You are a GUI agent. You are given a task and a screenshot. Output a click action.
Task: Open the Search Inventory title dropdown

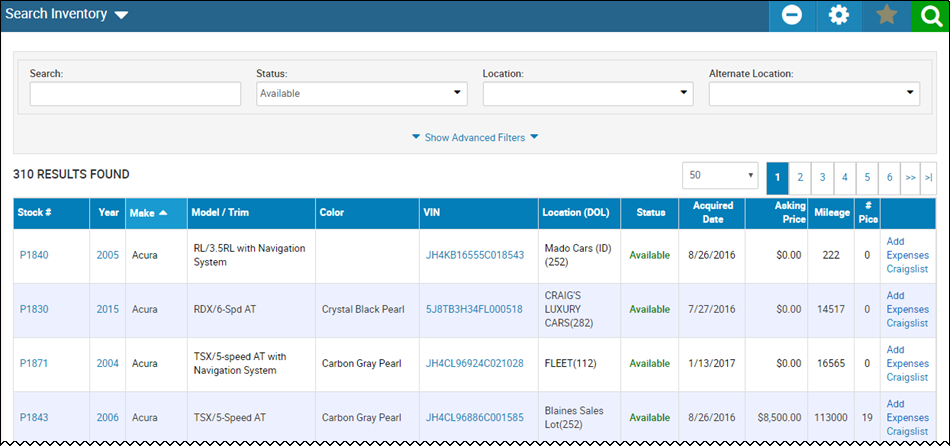tap(67, 15)
